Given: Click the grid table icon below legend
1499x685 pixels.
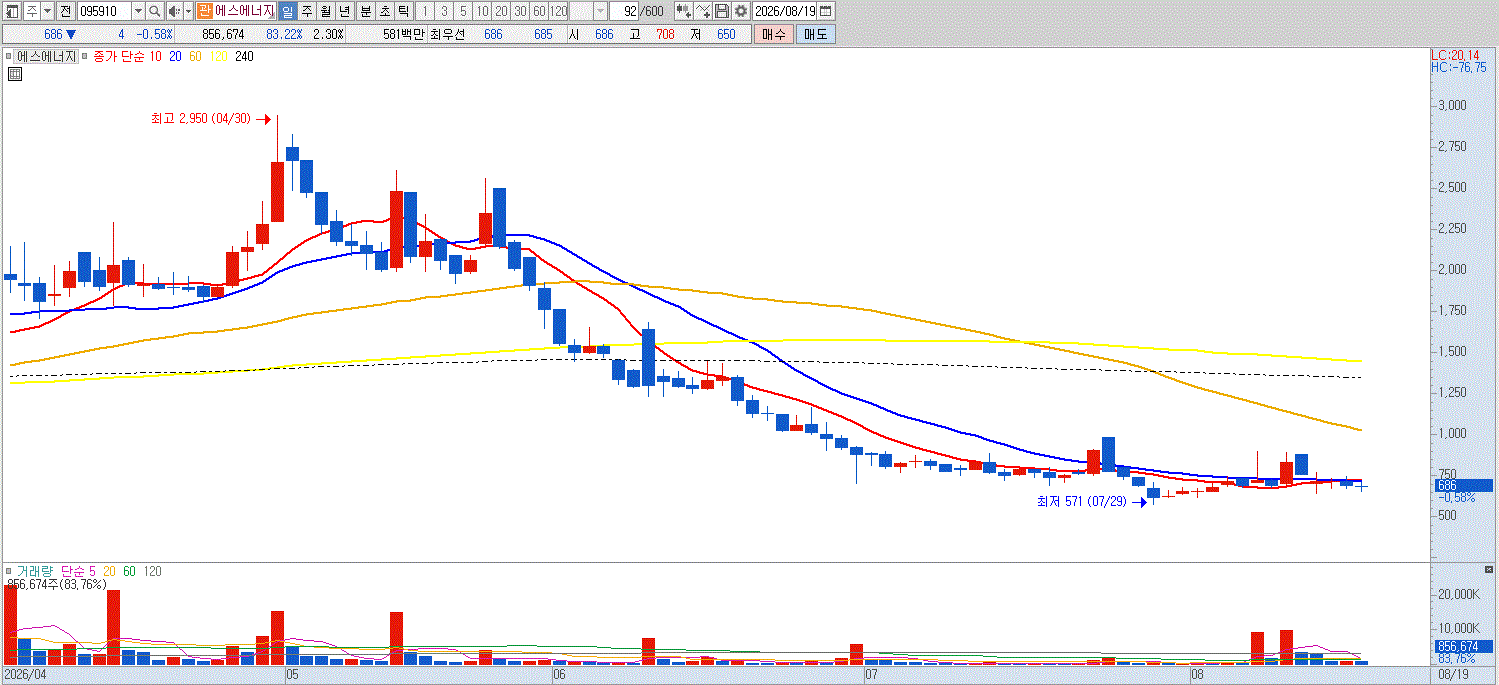Looking at the screenshot, I should [x=15, y=75].
